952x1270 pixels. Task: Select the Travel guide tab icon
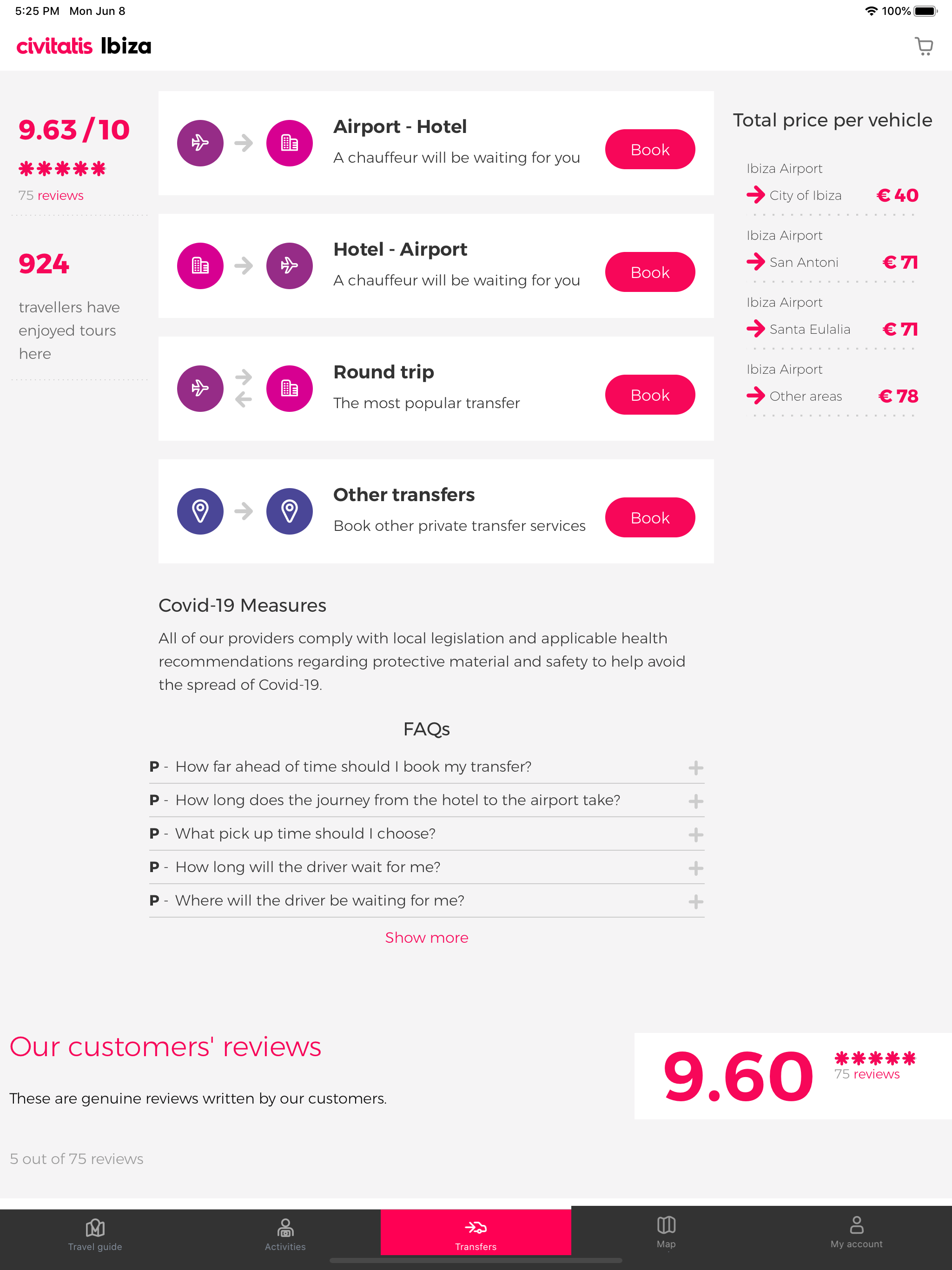[x=95, y=1228]
